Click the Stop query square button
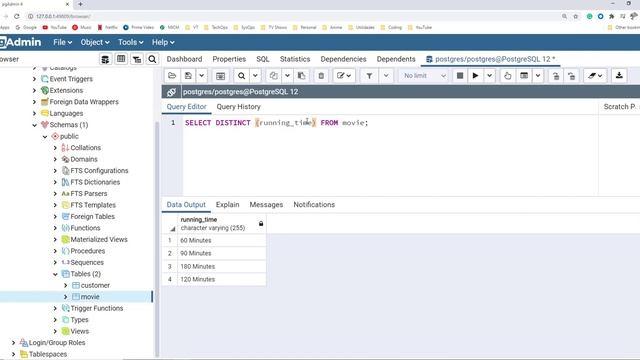640x360 pixels. (460, 76)
